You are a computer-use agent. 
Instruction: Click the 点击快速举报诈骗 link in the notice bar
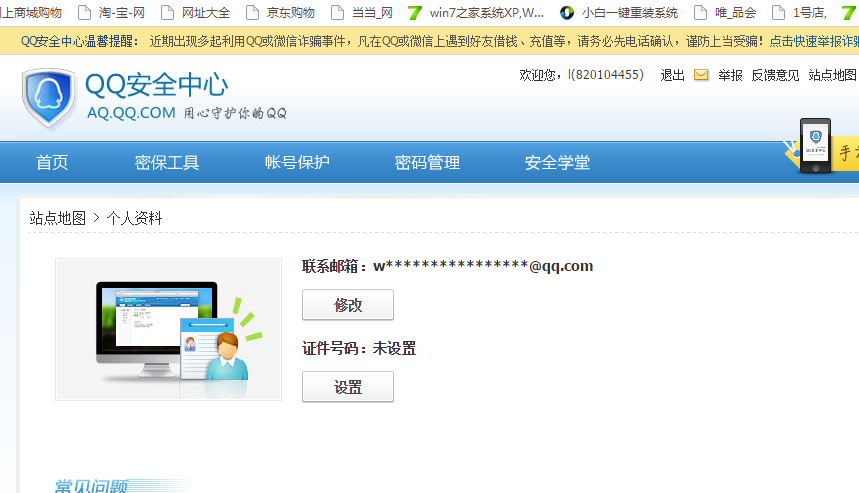[x=814, y=41]
